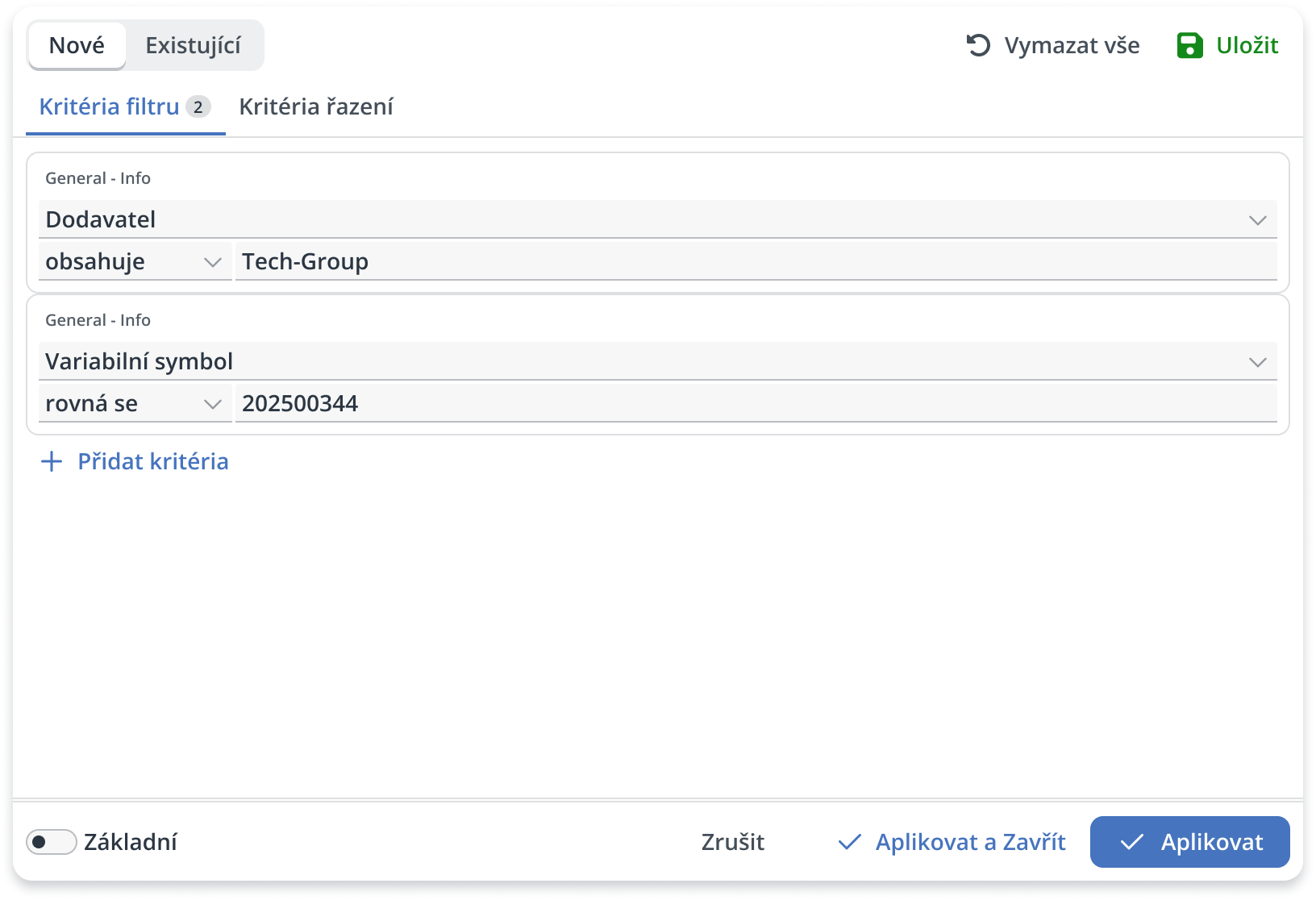Click the Vymazat vše text label
The image size is (1316, 900).
pyautogui.click(x=1072, y=45)
